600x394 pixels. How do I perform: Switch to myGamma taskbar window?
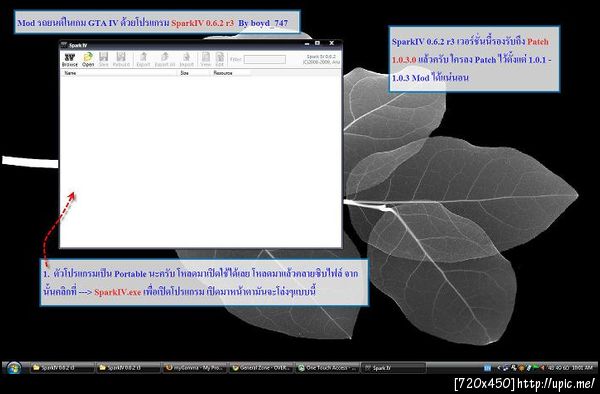(194, 368)
